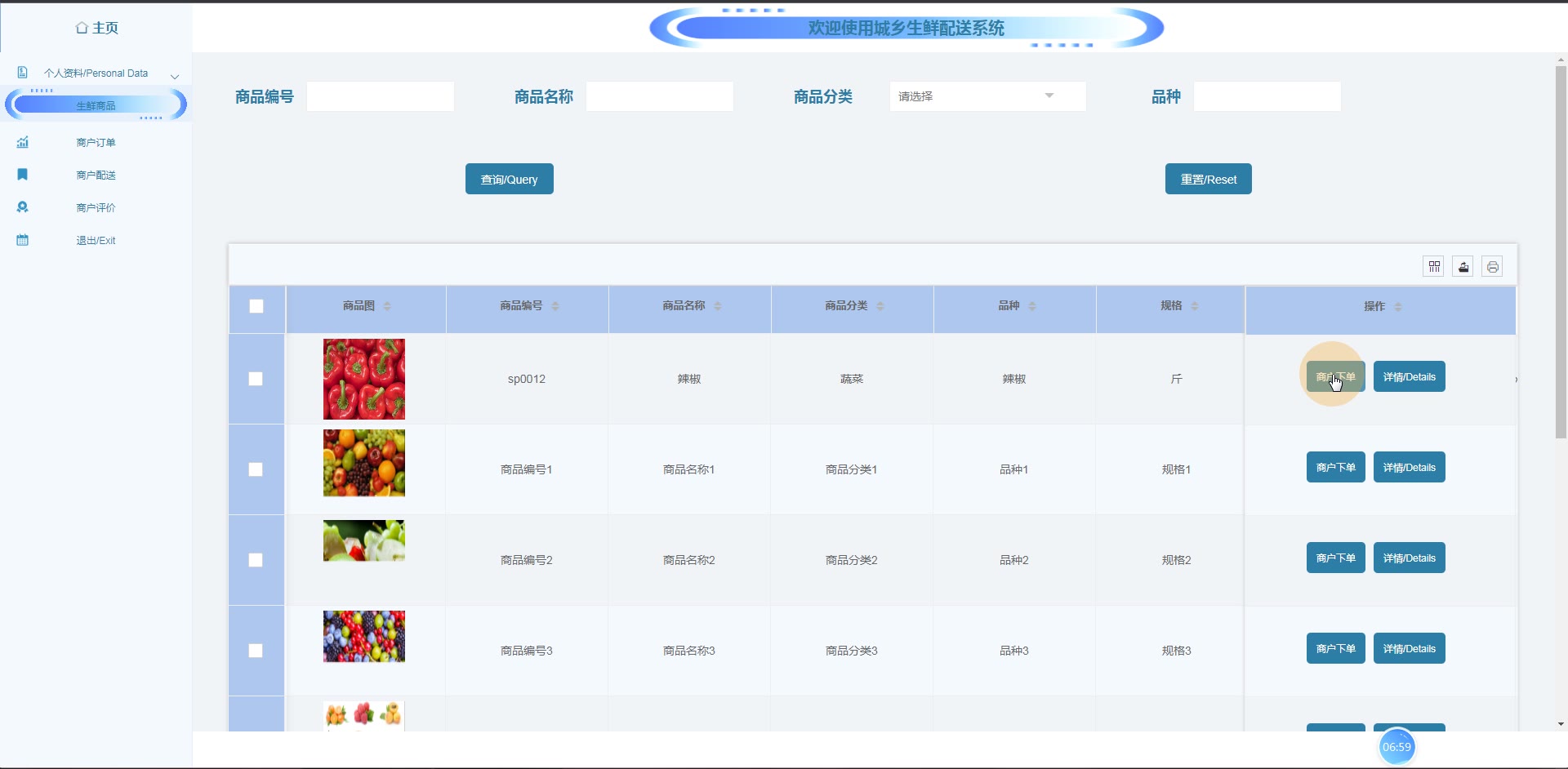The height and width of the screenshot is (769, 1568).
Task: Click the 商品名称3 cell
Action: point(689,651)
